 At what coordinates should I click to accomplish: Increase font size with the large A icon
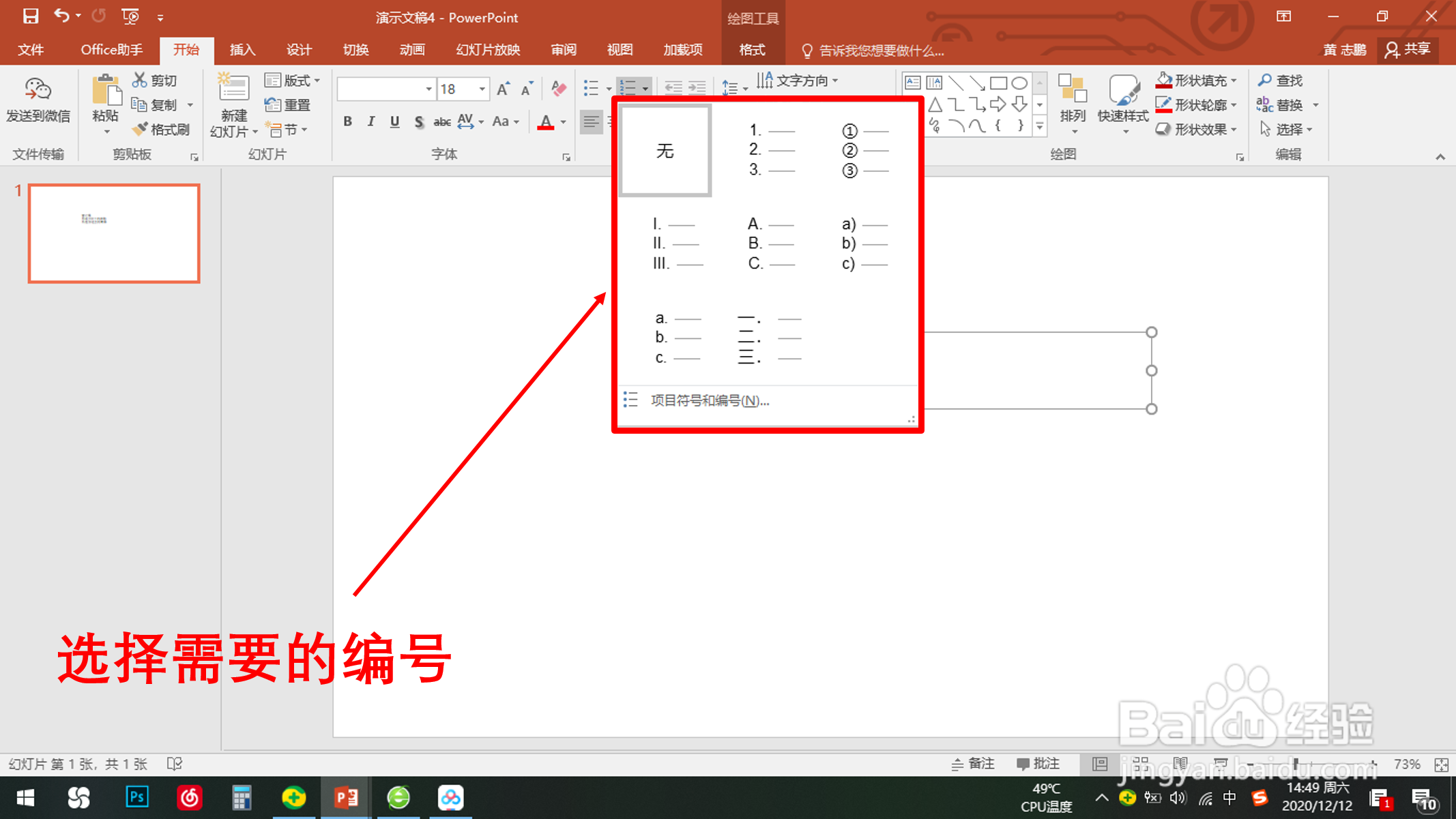[x=504, y=89]
